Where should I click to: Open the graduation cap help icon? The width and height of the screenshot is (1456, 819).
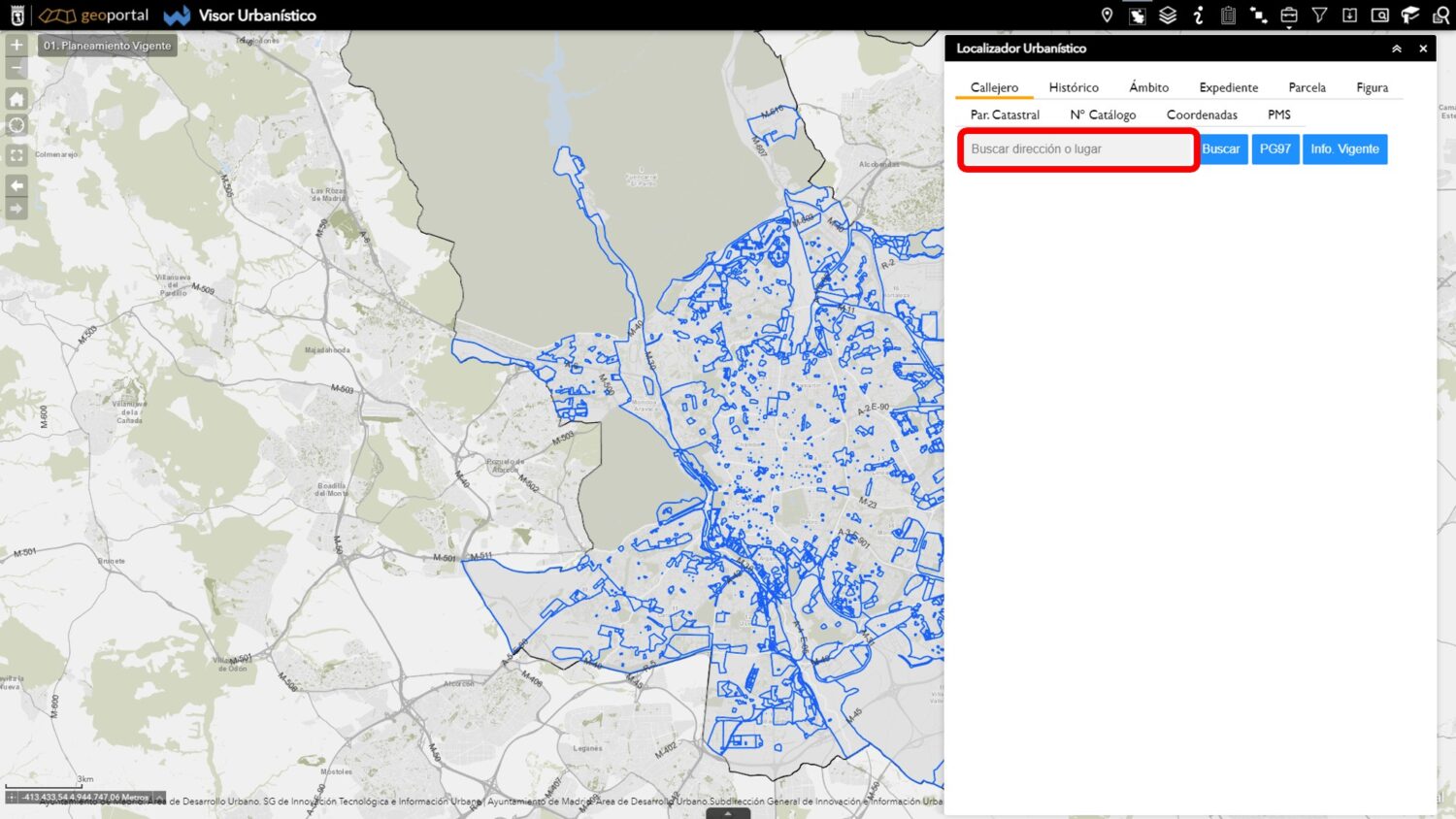click(1410, 16)
